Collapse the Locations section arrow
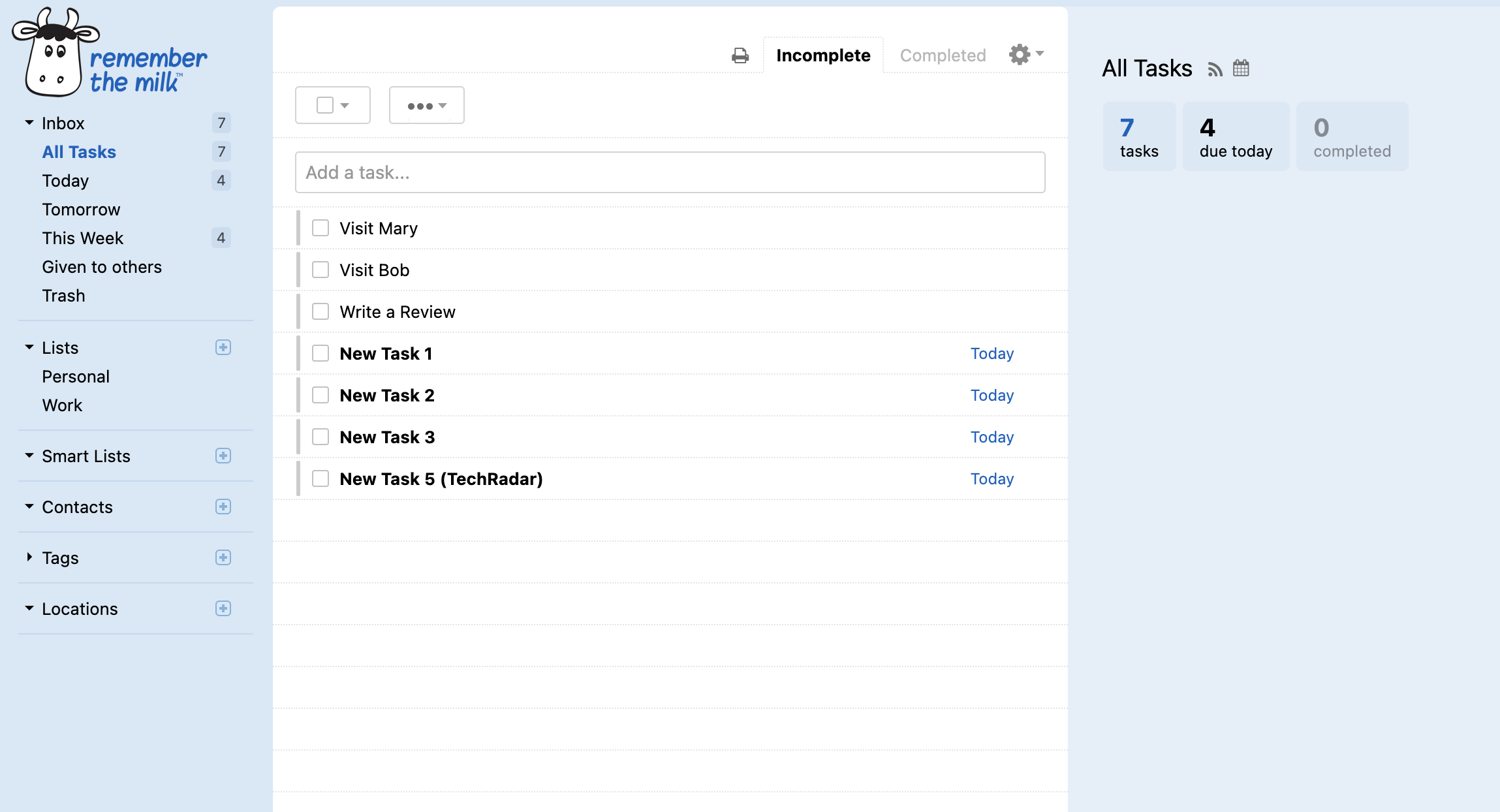This screenshot has height=812, width=1500. [29, 608]
